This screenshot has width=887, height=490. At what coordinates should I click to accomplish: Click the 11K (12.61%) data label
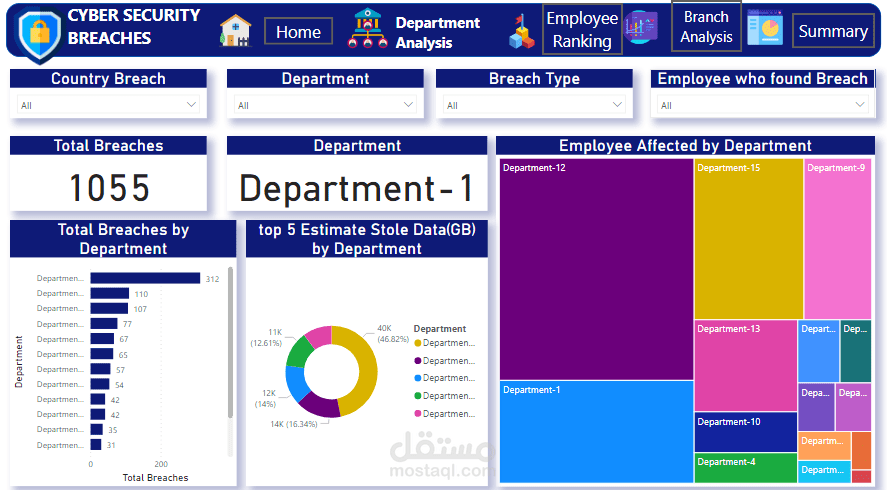266,337
